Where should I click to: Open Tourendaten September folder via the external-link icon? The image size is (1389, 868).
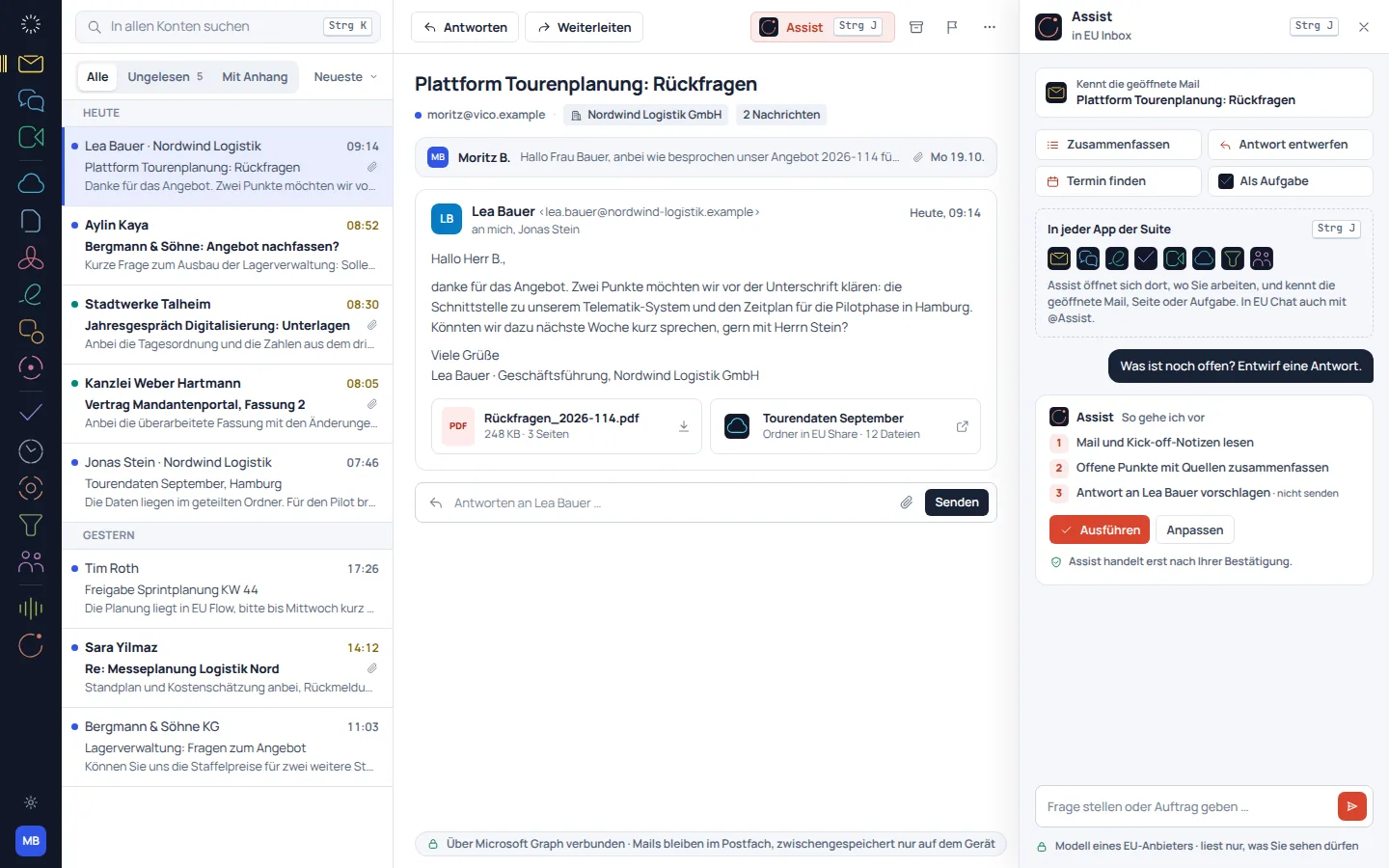962,426
